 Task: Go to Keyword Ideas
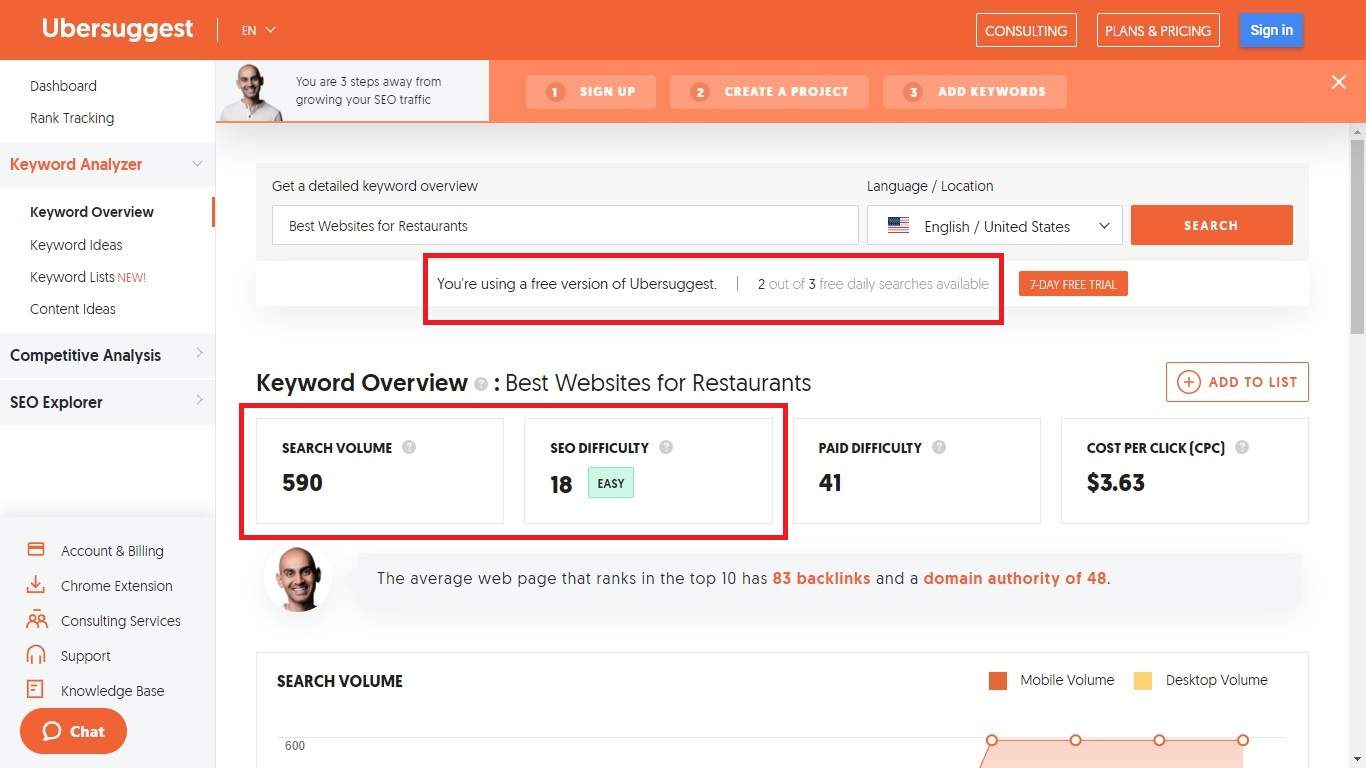click(76, 245)
